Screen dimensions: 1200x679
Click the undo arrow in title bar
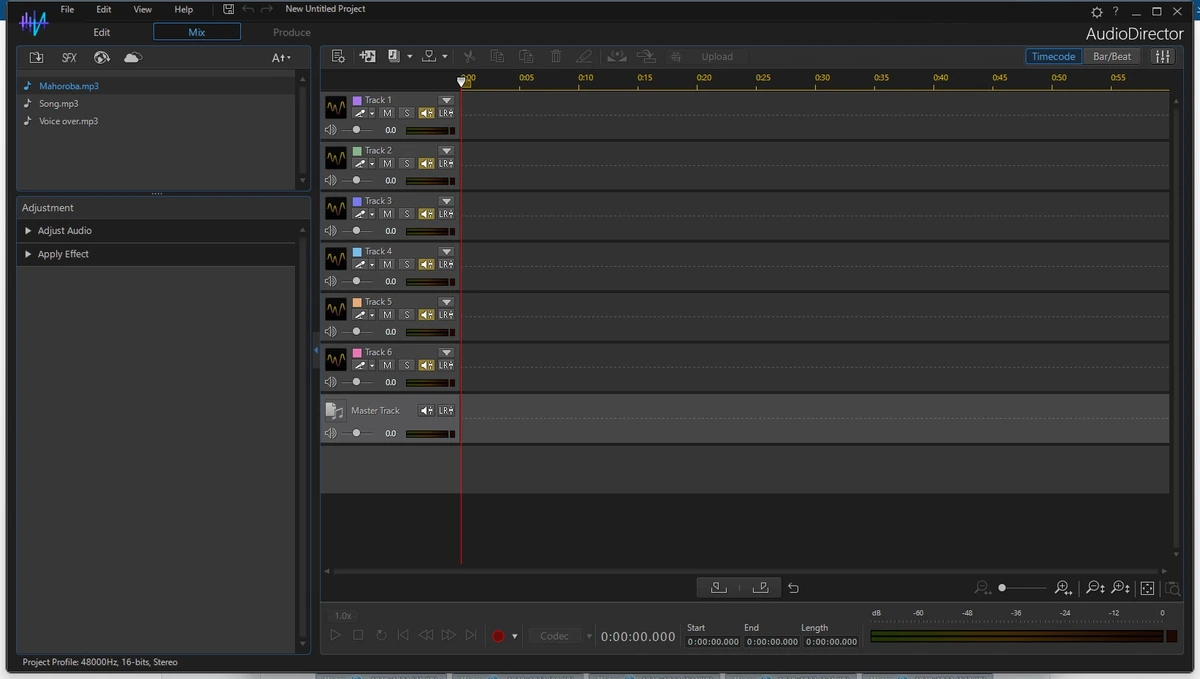point(248,9)
